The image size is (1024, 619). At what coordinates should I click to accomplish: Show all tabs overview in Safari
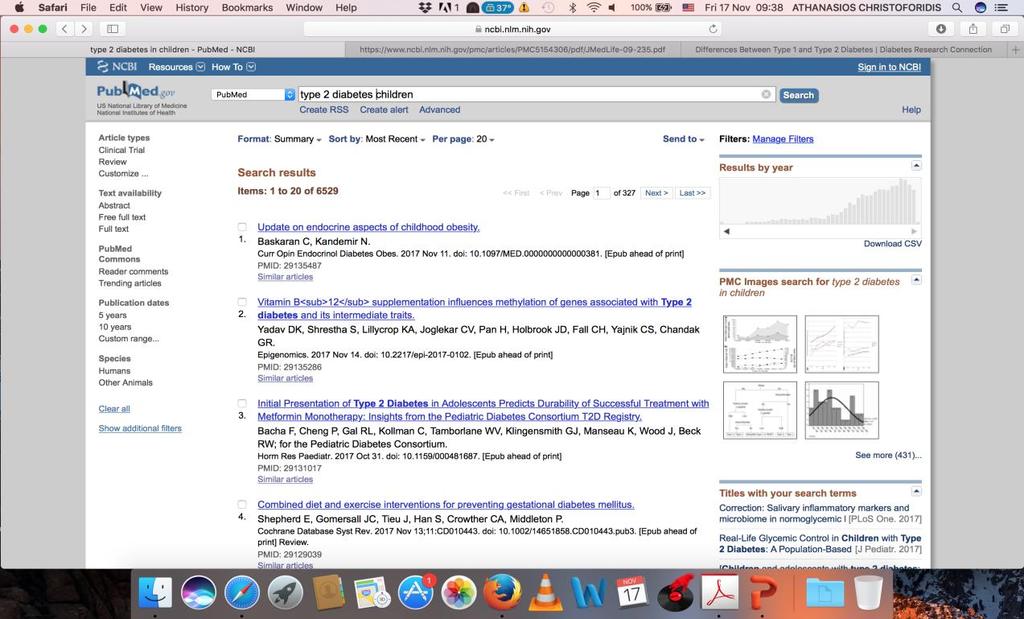[1004, 29]
